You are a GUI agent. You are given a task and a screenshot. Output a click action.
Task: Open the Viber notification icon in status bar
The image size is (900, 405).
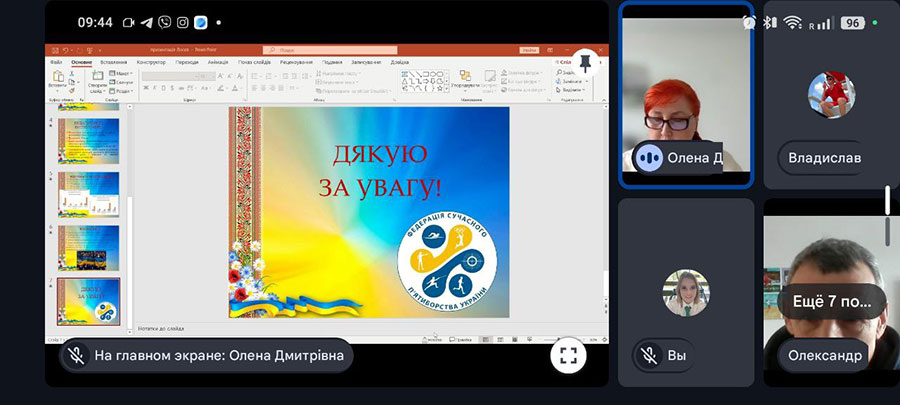click(x=164, y=22)
